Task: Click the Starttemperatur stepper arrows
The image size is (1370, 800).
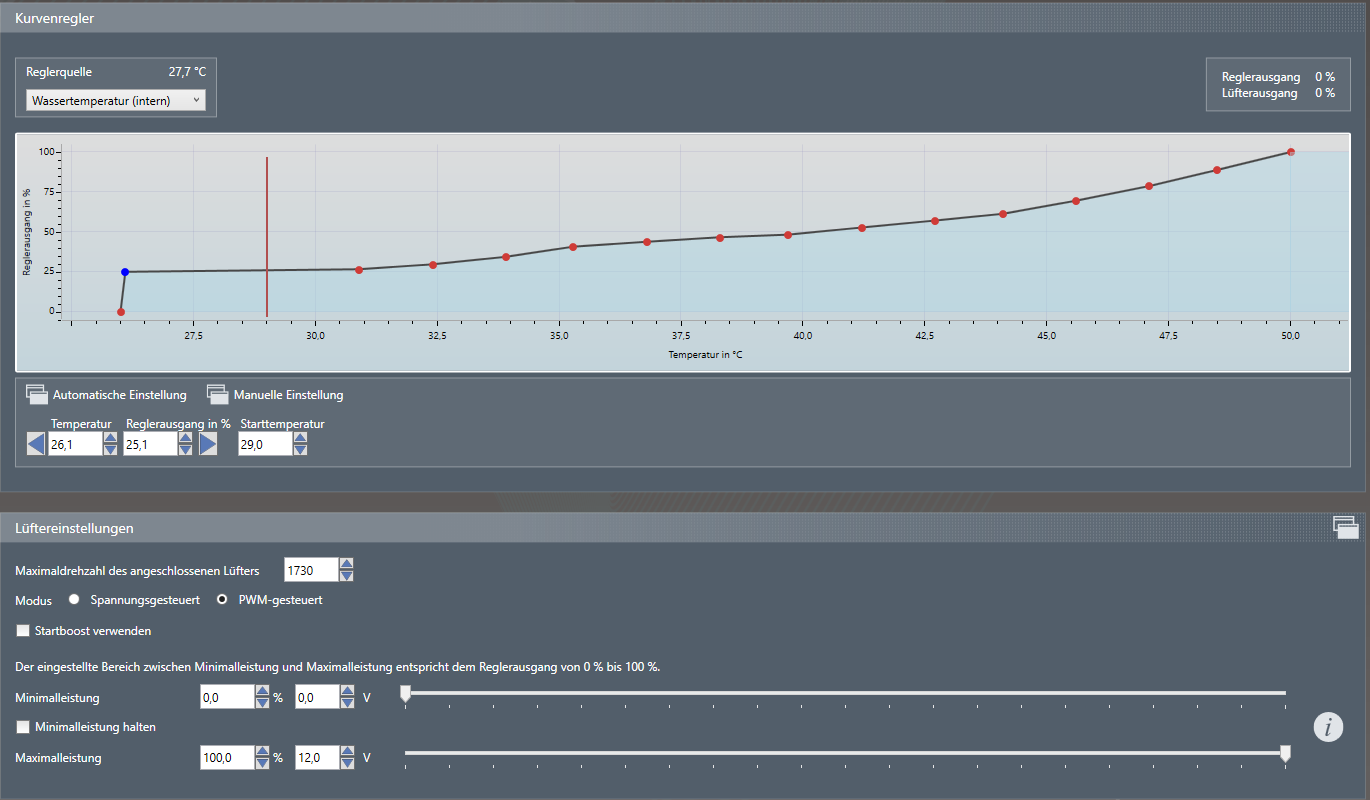Action: click(300, 443)
